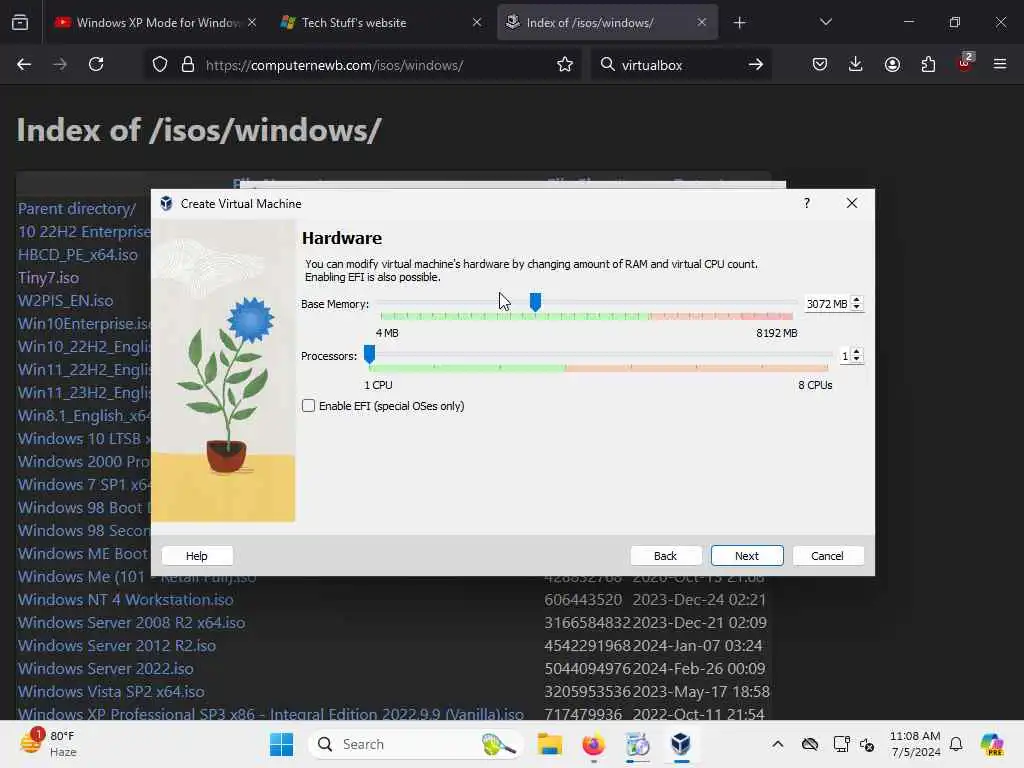Open the Windows NT 4 Workstation.iso link

[x=125, y=600]
